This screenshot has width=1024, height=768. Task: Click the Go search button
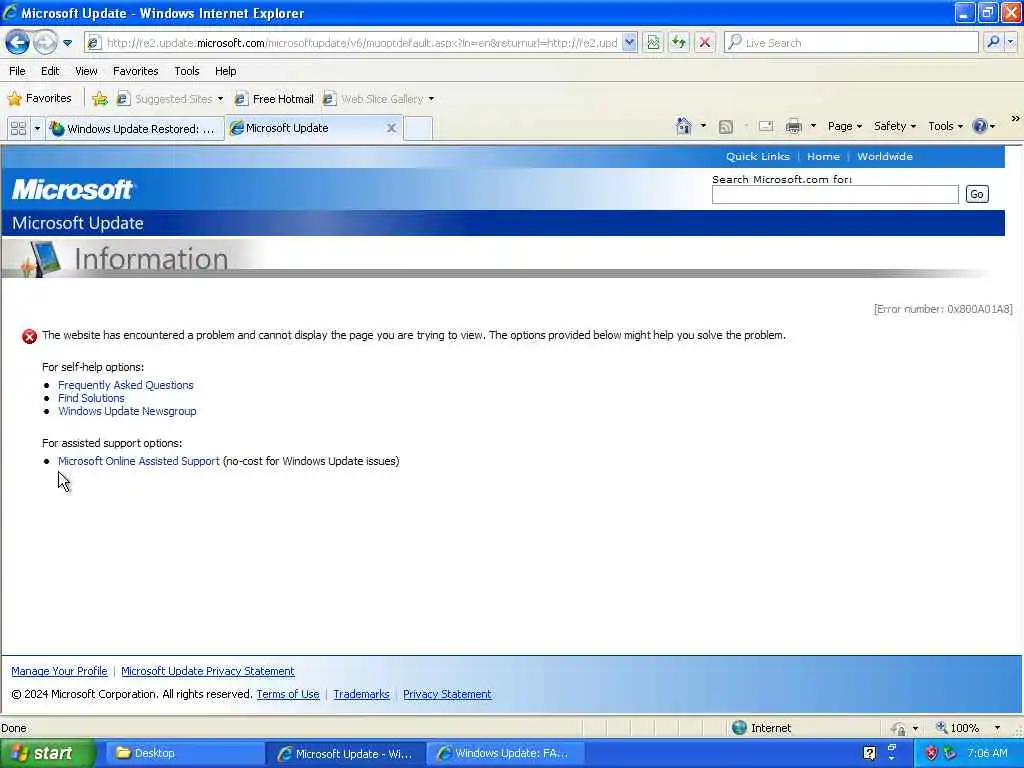976,195
